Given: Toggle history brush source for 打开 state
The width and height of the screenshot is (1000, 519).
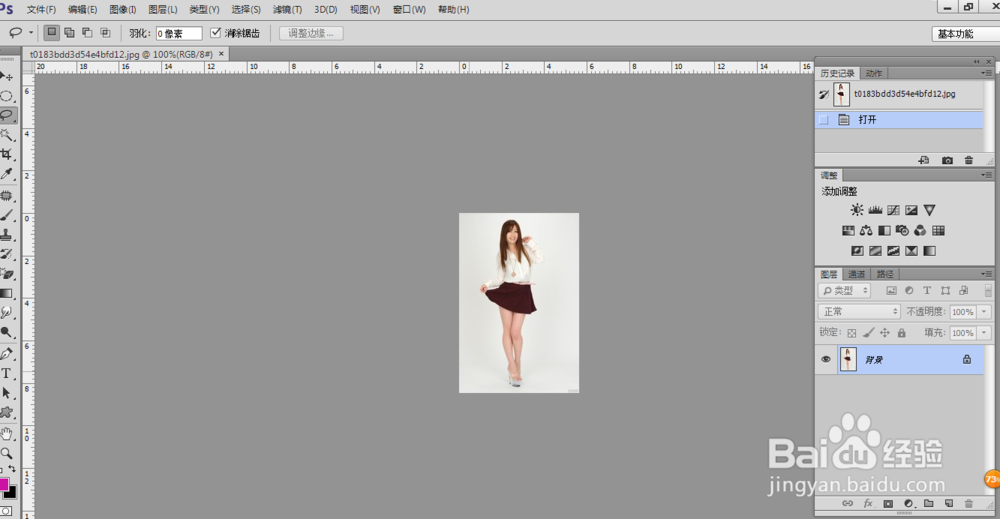Looking at the screenshot, I should click(823, 119).
